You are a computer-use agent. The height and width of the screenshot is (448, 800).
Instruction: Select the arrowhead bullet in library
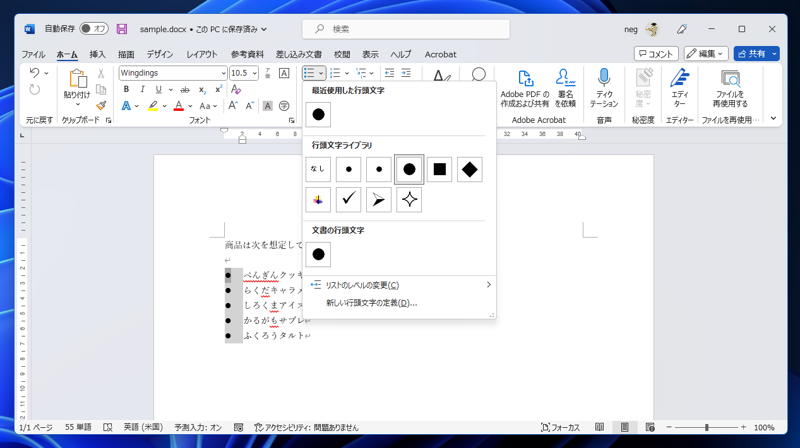pos(379,200)
